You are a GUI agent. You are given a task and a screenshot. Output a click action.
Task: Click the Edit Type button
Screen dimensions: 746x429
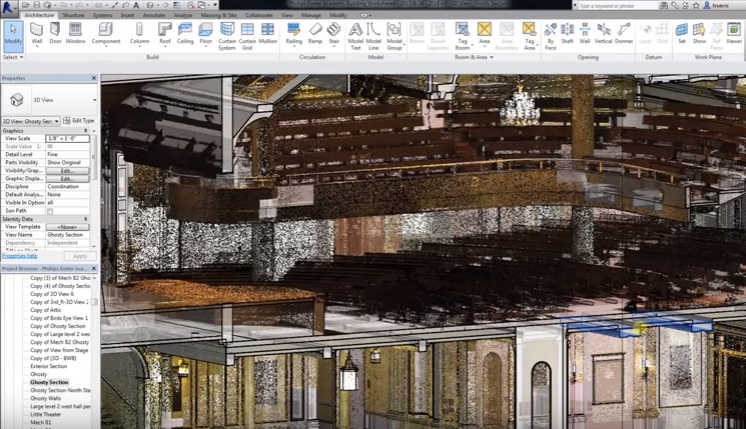pos(80,120)
